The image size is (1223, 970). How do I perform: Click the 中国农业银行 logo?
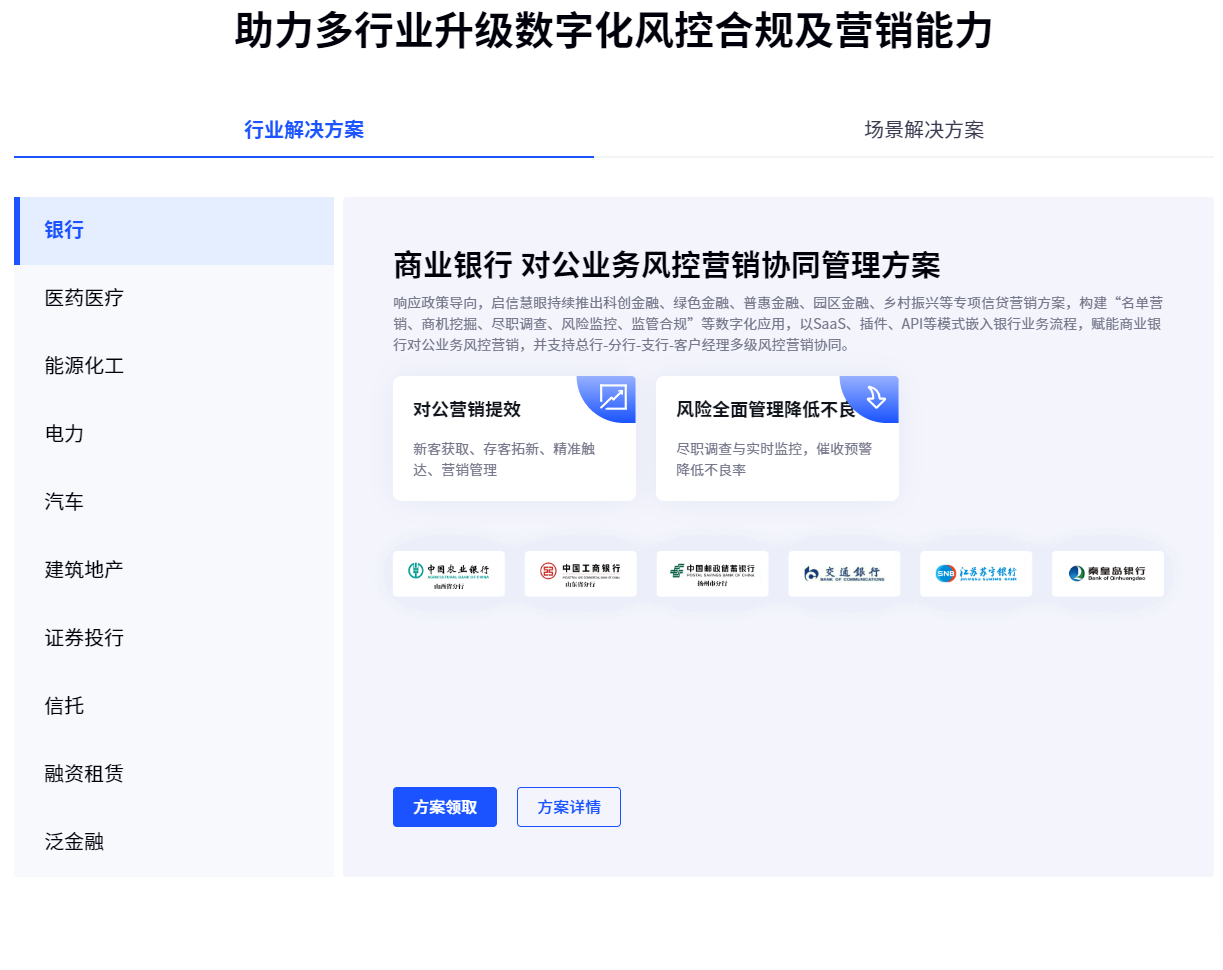[x=449, y=574]
